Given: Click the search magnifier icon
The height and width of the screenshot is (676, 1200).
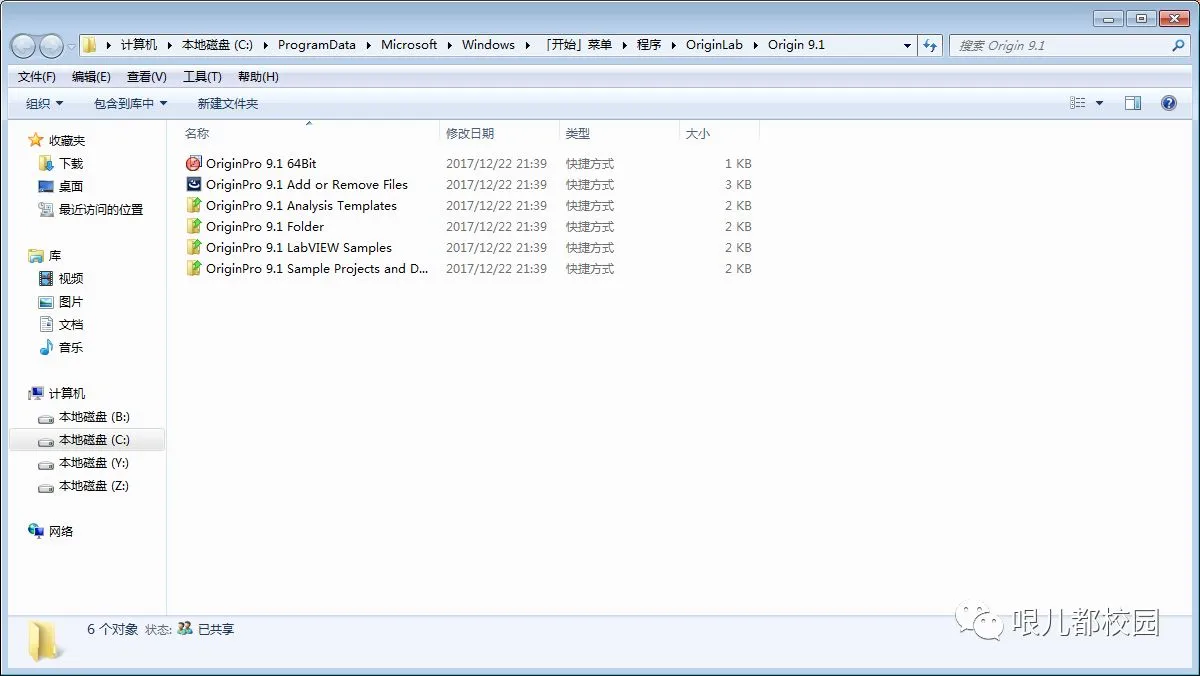Looking at the screenshot, I should [1178, 45].
